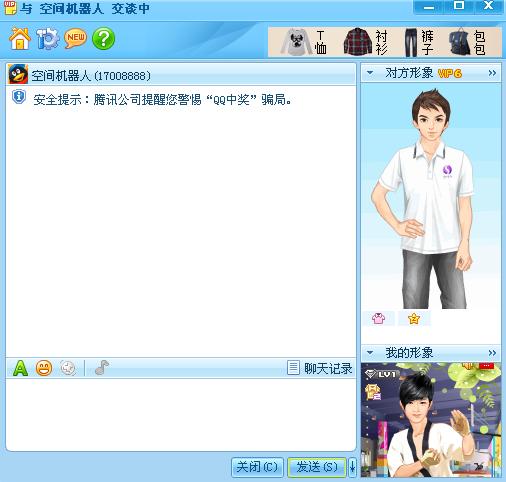Open the gear settings icon
This screenshot has width=506, height=482.
47,39
